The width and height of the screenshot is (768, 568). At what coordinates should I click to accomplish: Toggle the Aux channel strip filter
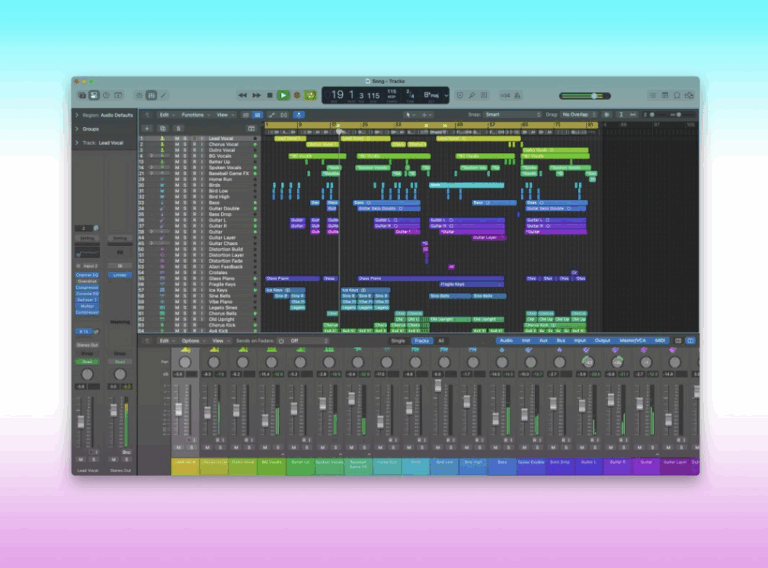[543, 340]
